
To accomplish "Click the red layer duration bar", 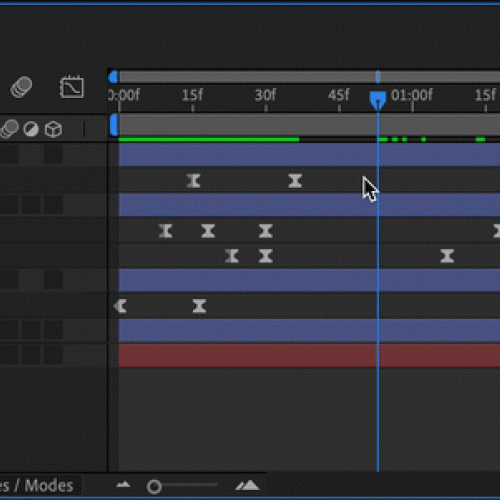I will (309, 355).
